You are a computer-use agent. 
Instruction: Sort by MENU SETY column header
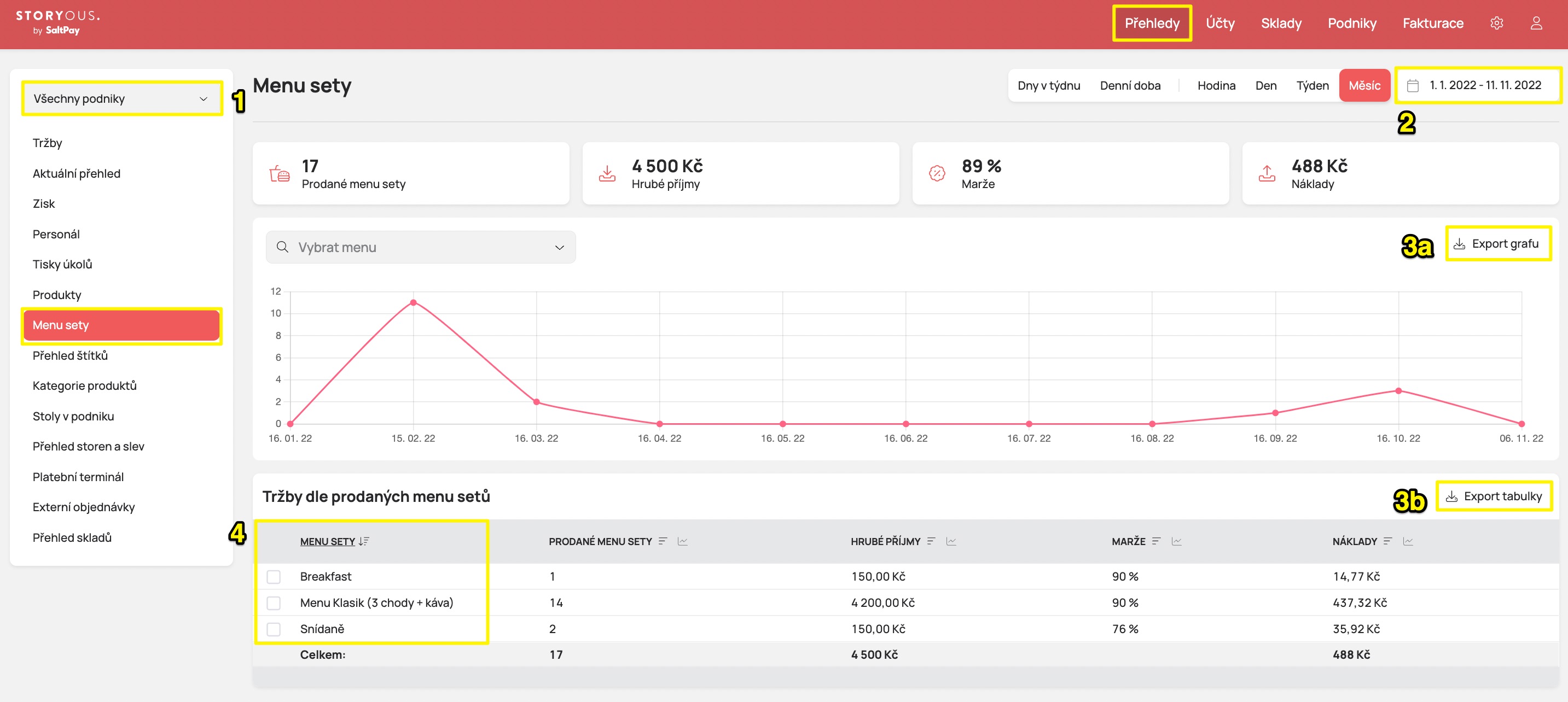(327, 541)
